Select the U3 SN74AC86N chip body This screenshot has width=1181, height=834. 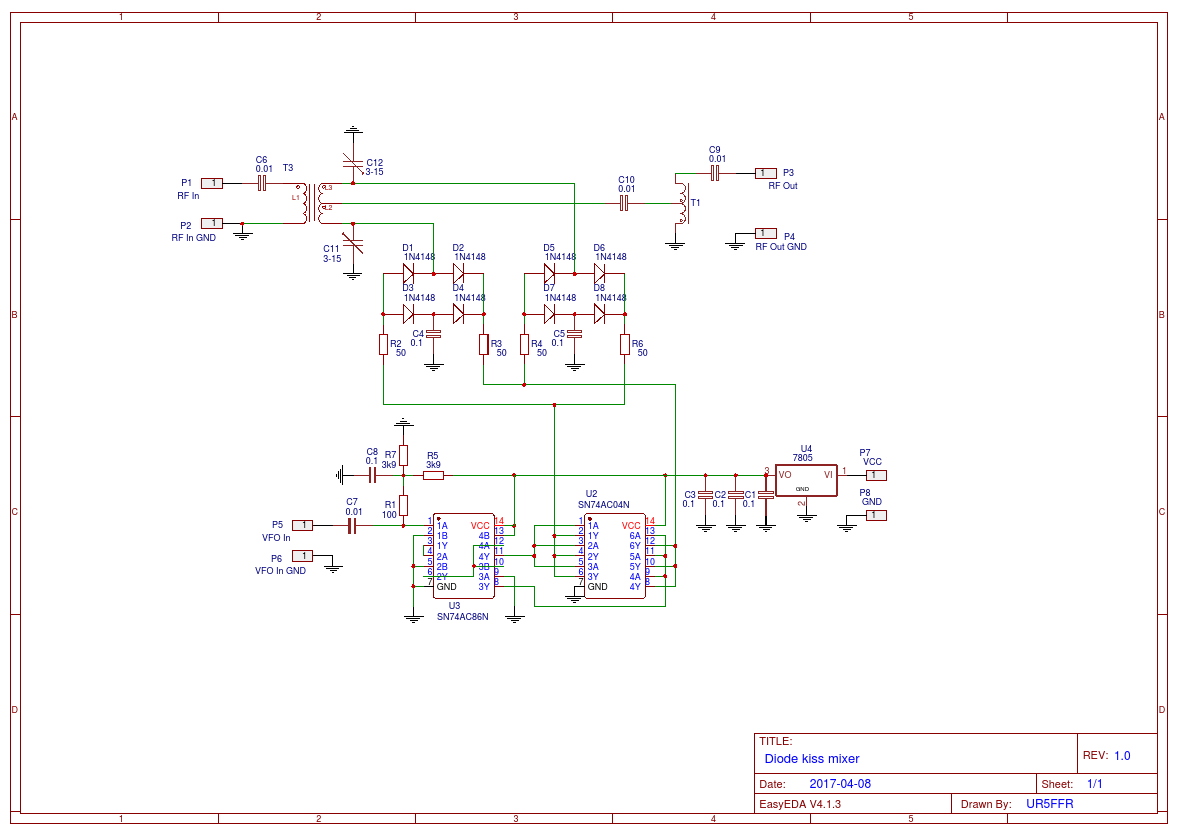point(462,556)
